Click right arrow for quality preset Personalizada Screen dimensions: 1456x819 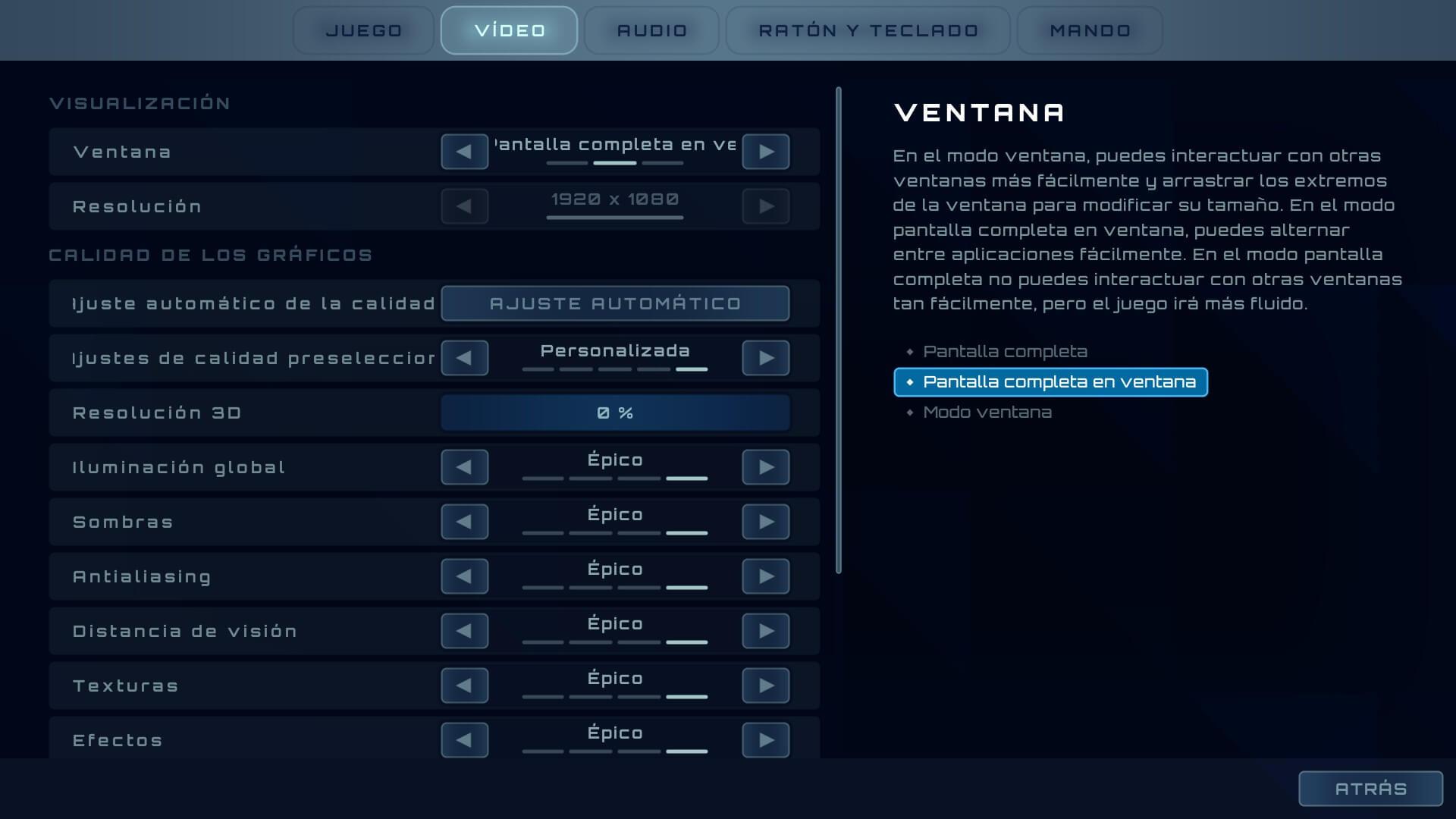coord(765,358)
